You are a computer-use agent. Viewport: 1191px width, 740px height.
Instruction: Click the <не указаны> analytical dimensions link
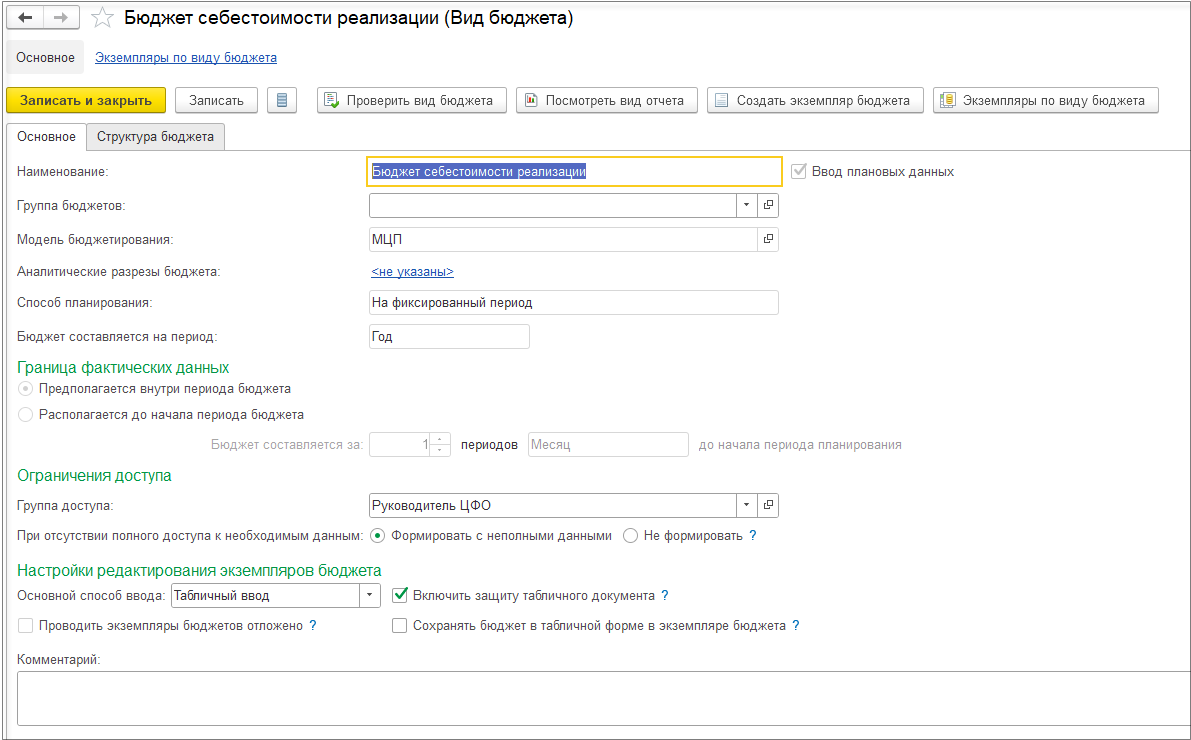[412, 272]
